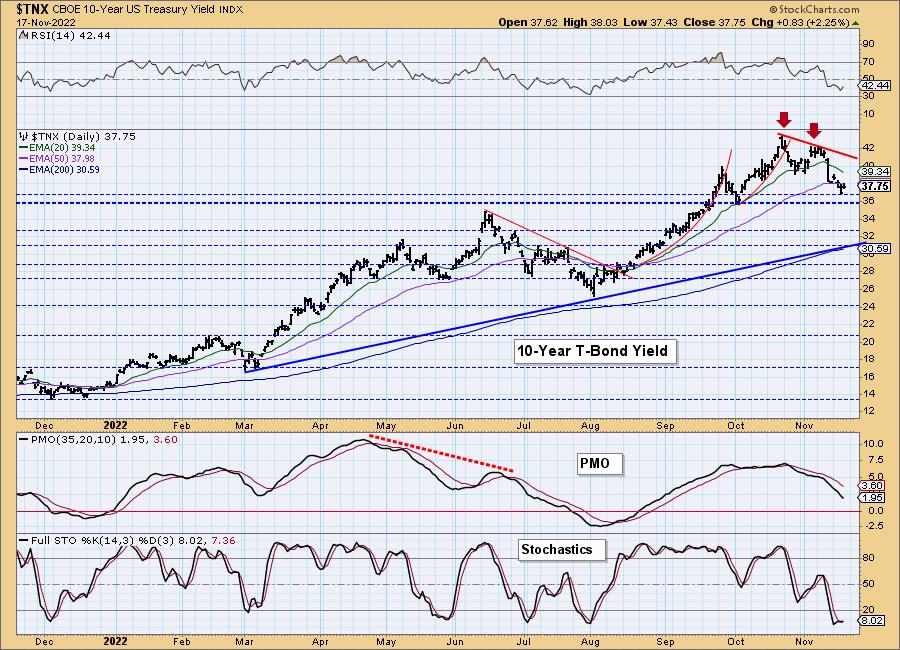This screenshot has height=650, width=900.
Task: Click the PMO value tag 1.95
Action: [x=872, y=498]
